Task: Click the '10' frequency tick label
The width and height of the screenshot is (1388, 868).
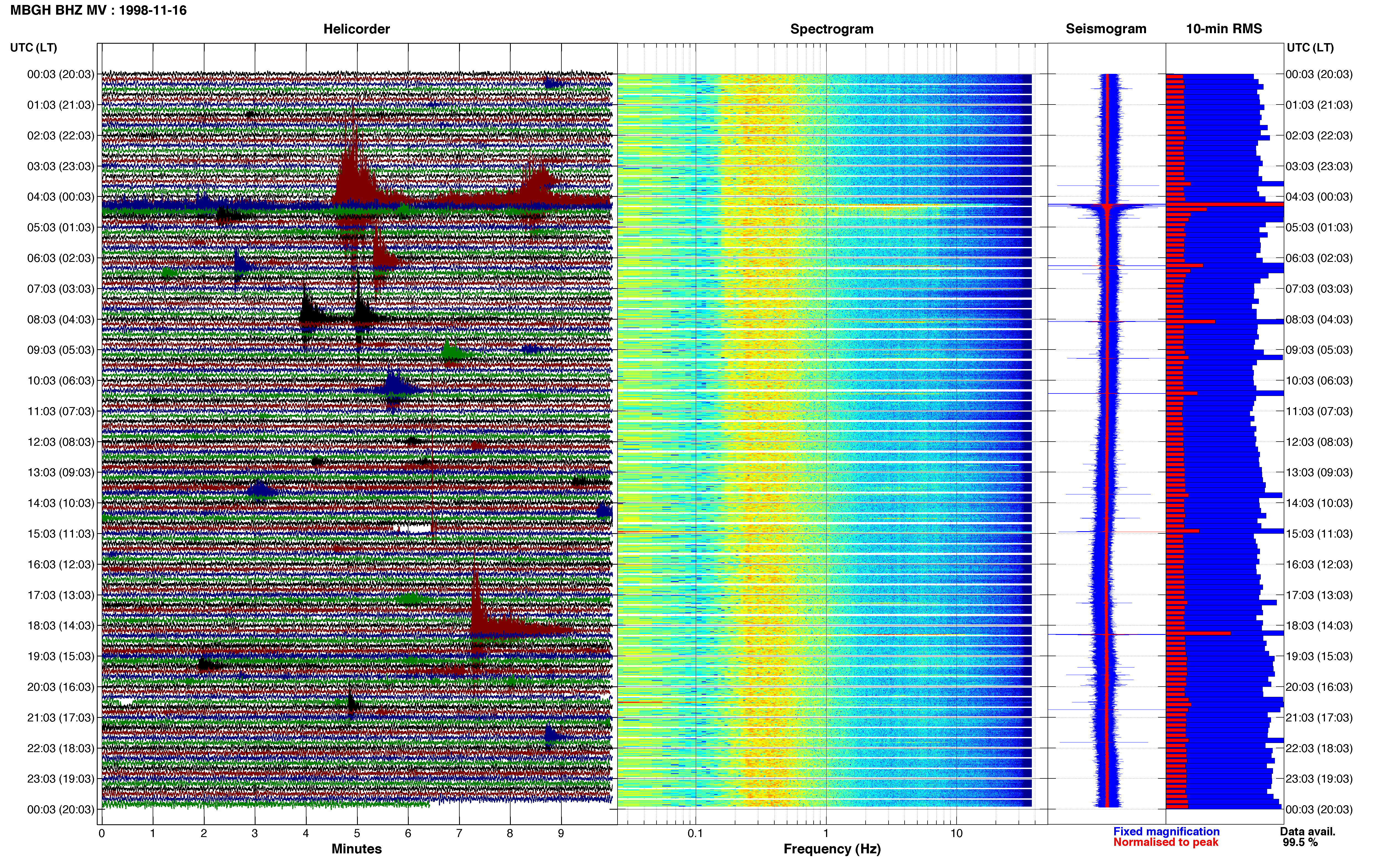Action: coord(956,833)
